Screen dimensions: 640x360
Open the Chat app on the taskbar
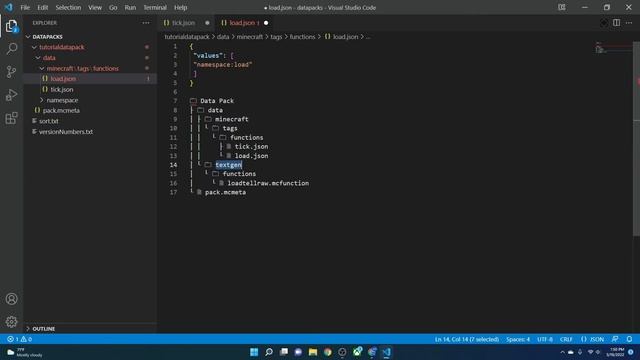click(298, 352)
